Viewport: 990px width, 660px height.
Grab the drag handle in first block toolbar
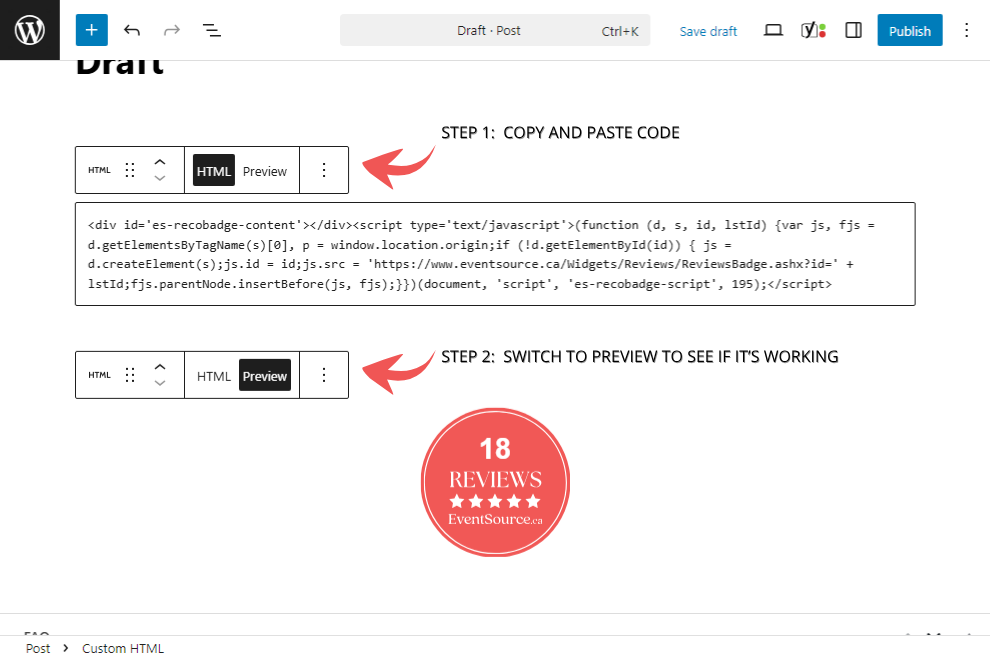130,170
